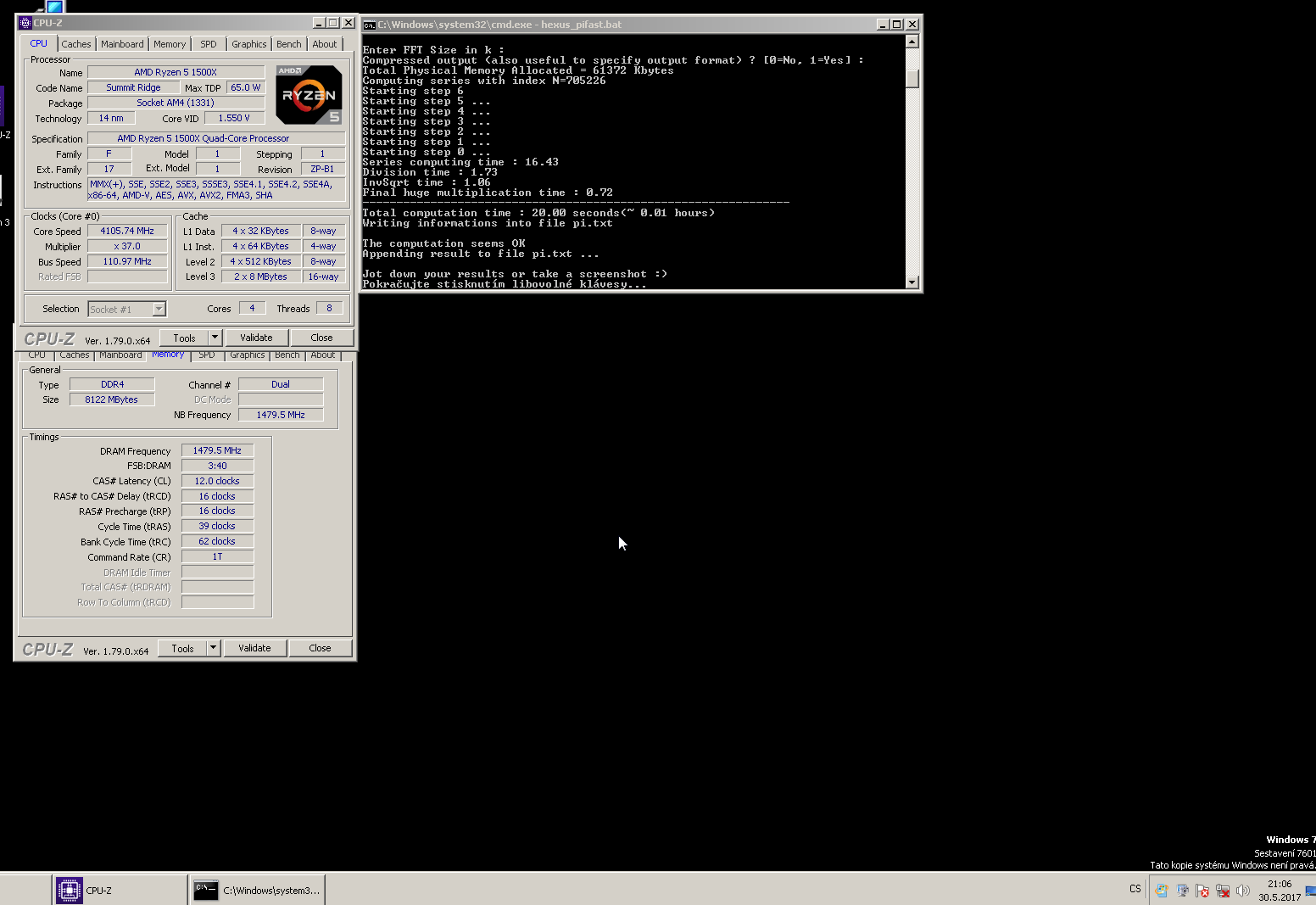Viewport: 1316px width, 905px height.
Task: Click Channel # field Dual
Action: tap(281, 384)
